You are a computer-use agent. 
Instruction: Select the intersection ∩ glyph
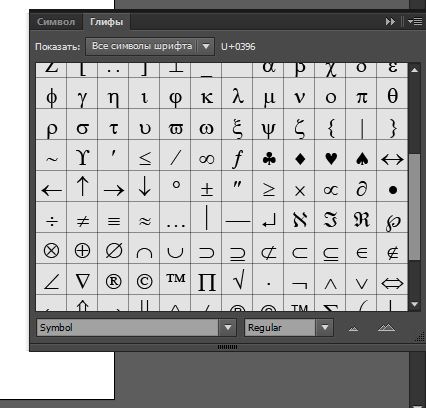(144, 249)
